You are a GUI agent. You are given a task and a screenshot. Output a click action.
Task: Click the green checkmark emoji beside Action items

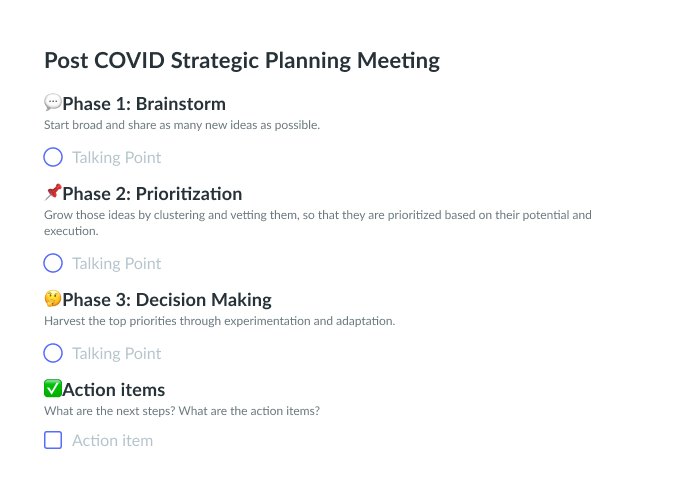click(x=53, y=389)
